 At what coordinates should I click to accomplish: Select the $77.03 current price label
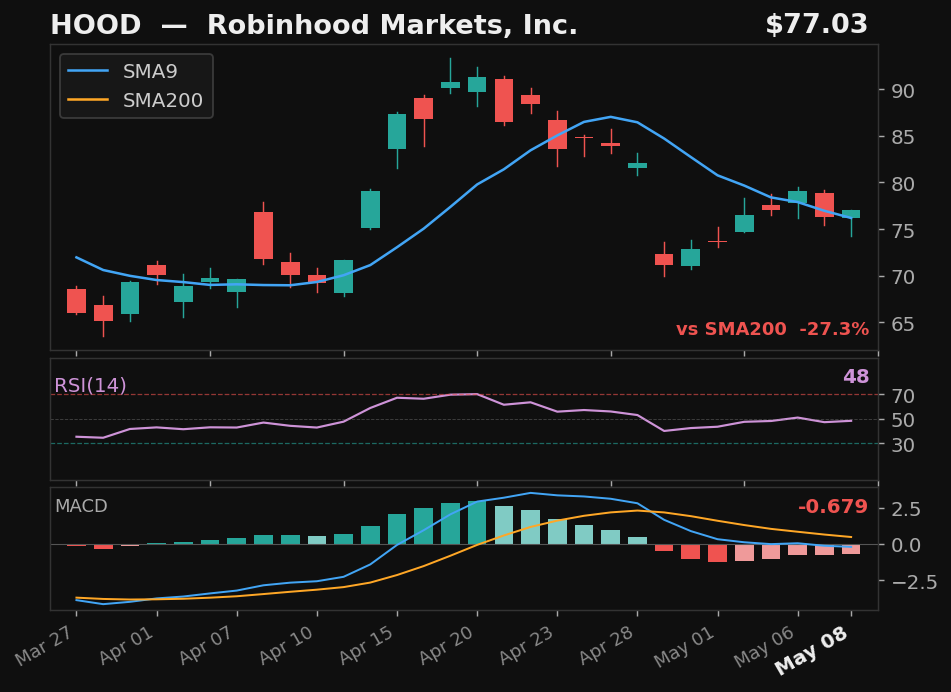[x=816, y=25]
